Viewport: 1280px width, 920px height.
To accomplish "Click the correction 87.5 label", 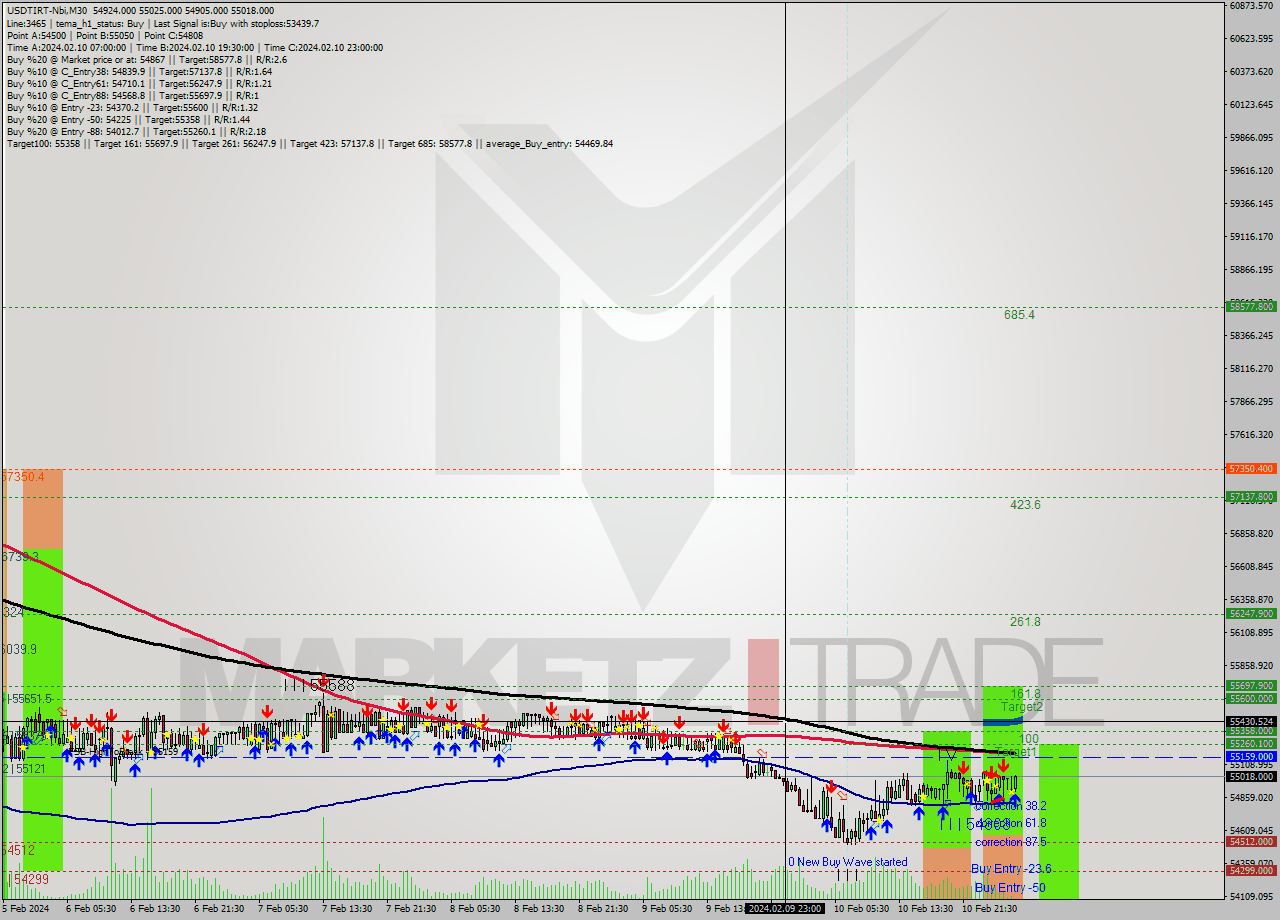I will tap(1010, 842).
